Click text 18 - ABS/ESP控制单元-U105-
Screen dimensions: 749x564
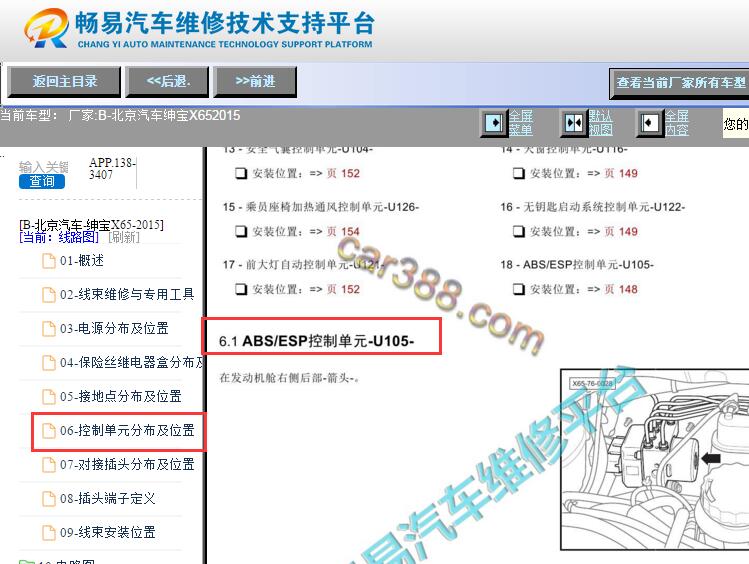(577, 265)
